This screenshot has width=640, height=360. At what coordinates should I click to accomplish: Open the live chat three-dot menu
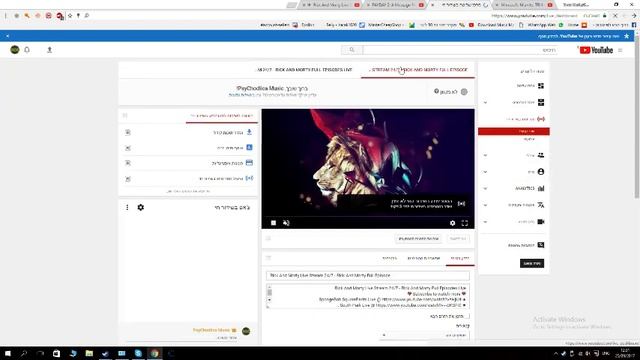(127, 207)
